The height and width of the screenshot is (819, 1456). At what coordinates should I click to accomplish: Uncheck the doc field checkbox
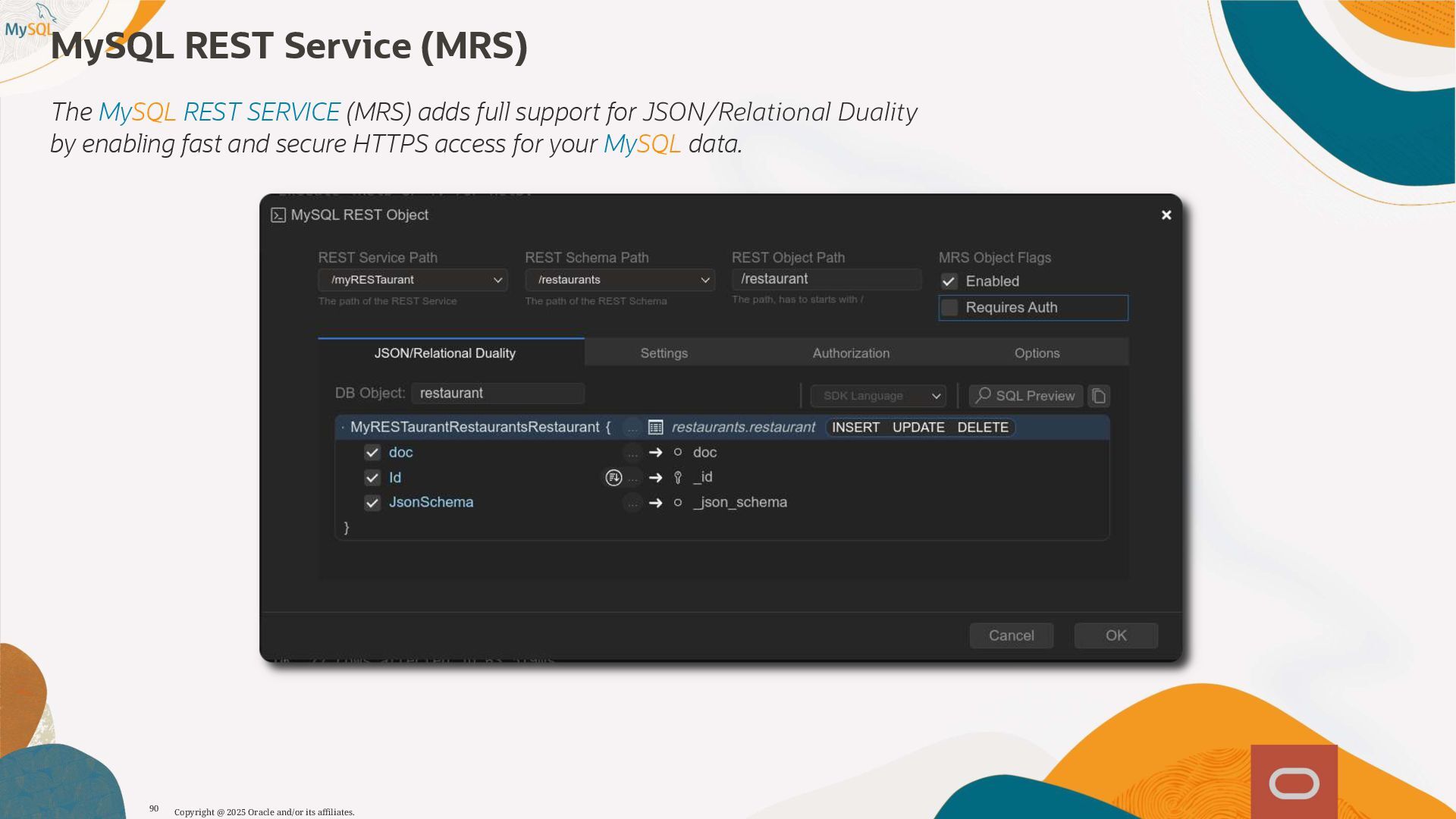coord(372,453)
